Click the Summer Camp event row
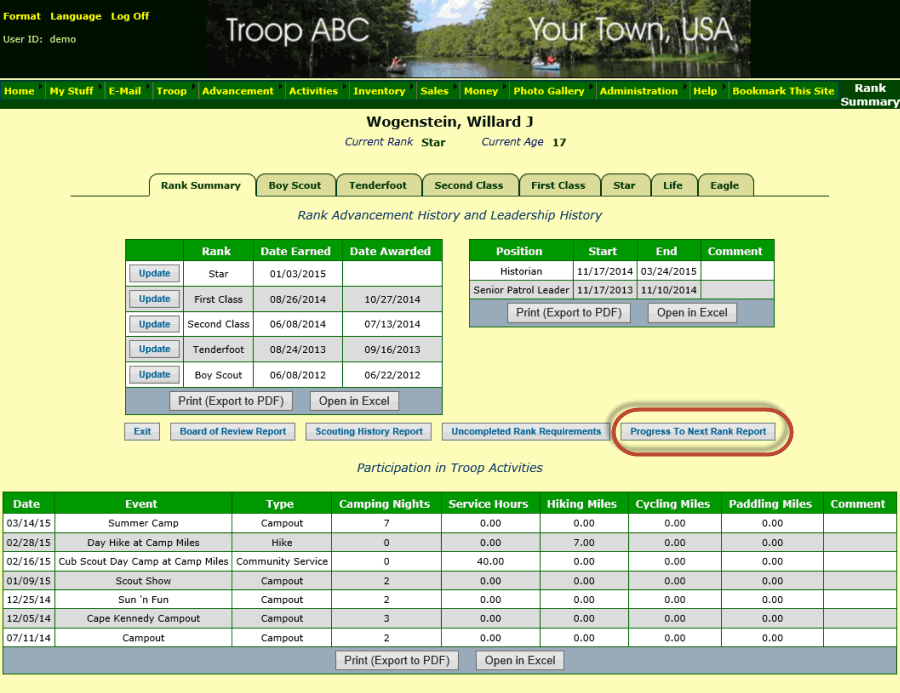The width and height of the screenshot is (900, 693). [x=449, y=523]
